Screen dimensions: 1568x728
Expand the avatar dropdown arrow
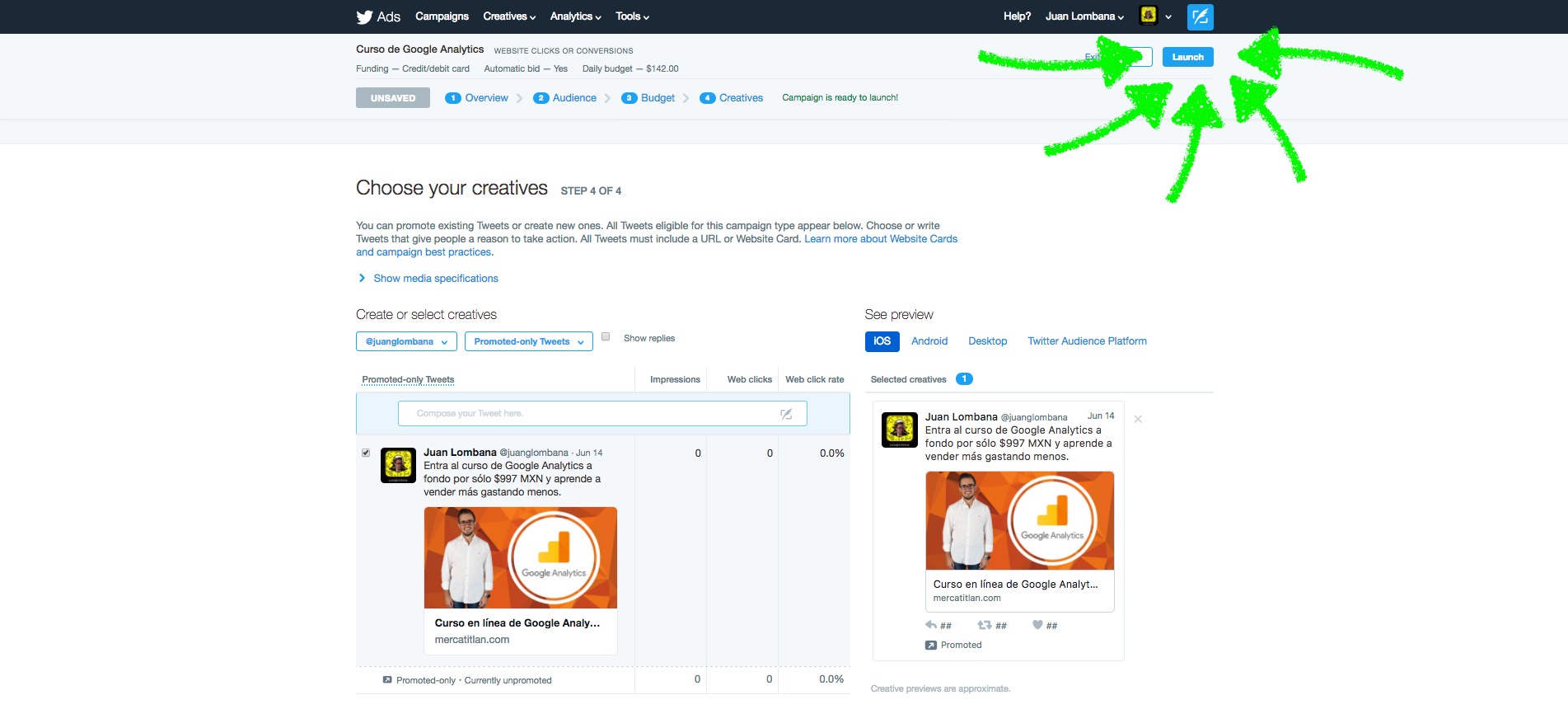pyautogui.click(x=1168, y=16)
